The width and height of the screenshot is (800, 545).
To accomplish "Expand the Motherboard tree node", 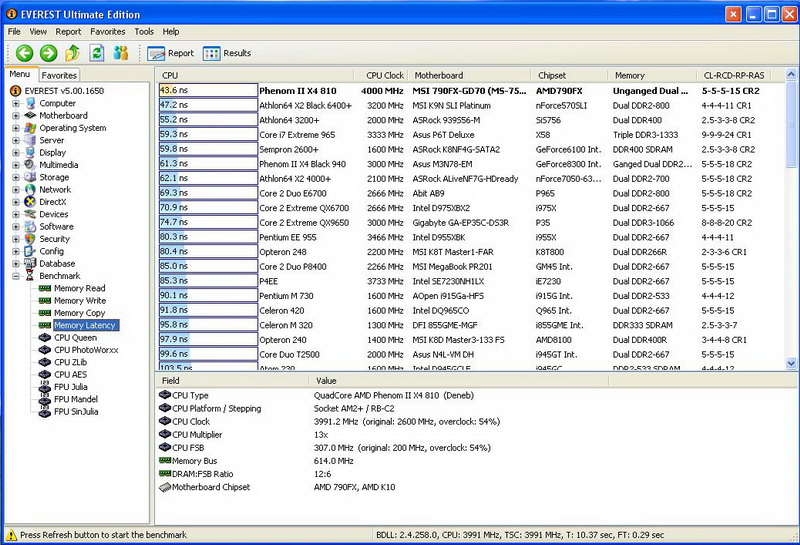I will [x=16, y=115].
